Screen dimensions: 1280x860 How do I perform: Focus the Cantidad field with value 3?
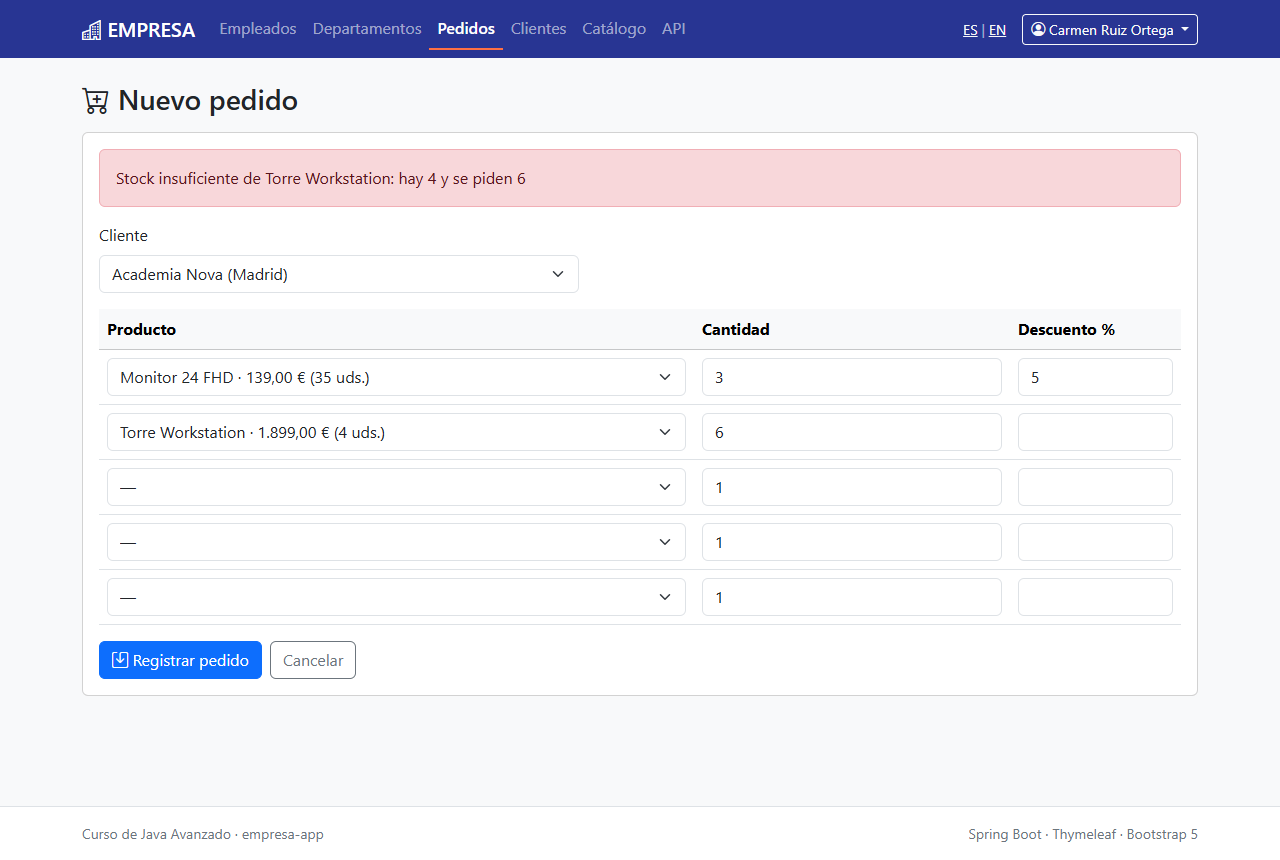852,377
